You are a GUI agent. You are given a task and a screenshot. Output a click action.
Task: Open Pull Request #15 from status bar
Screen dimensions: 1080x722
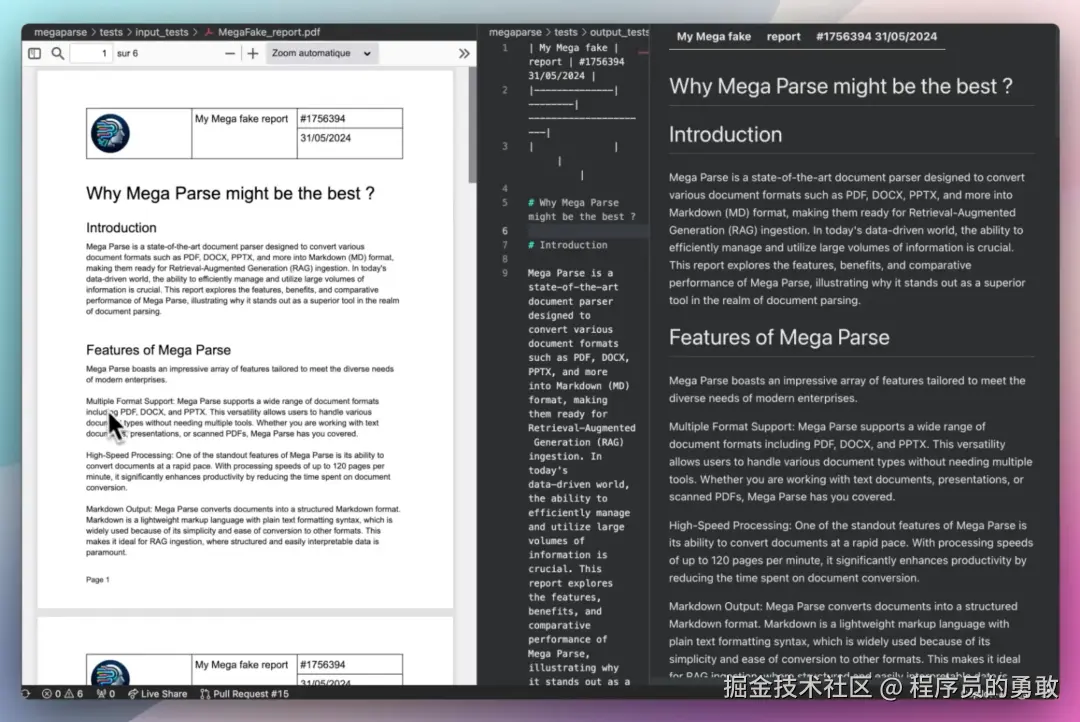click(x=245, y=694)
